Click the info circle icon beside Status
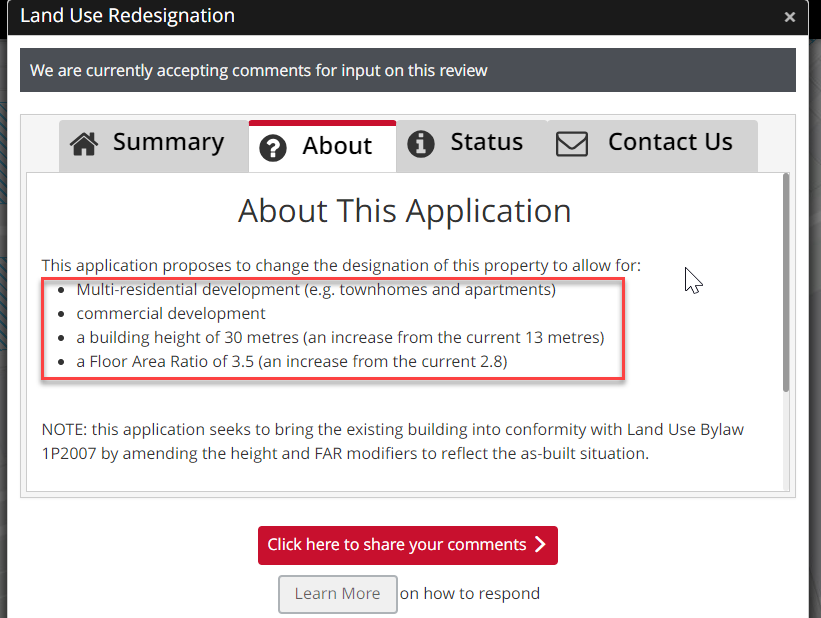 tap(421, 144)
